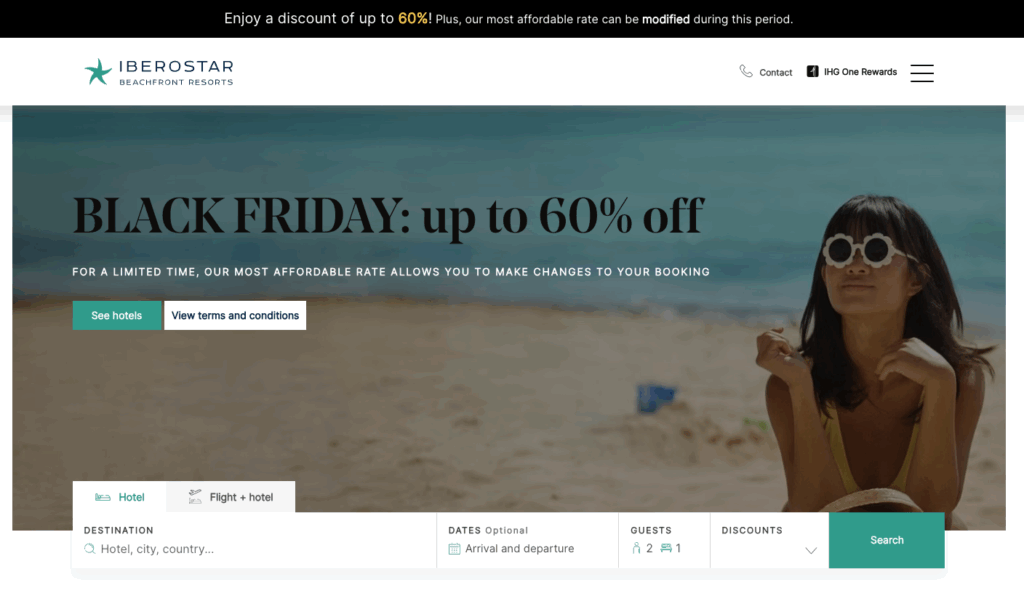Click the Iberostar star logo
This screenshot has height=593, width=1024.
pyautogui.click(x=98, y=72)
